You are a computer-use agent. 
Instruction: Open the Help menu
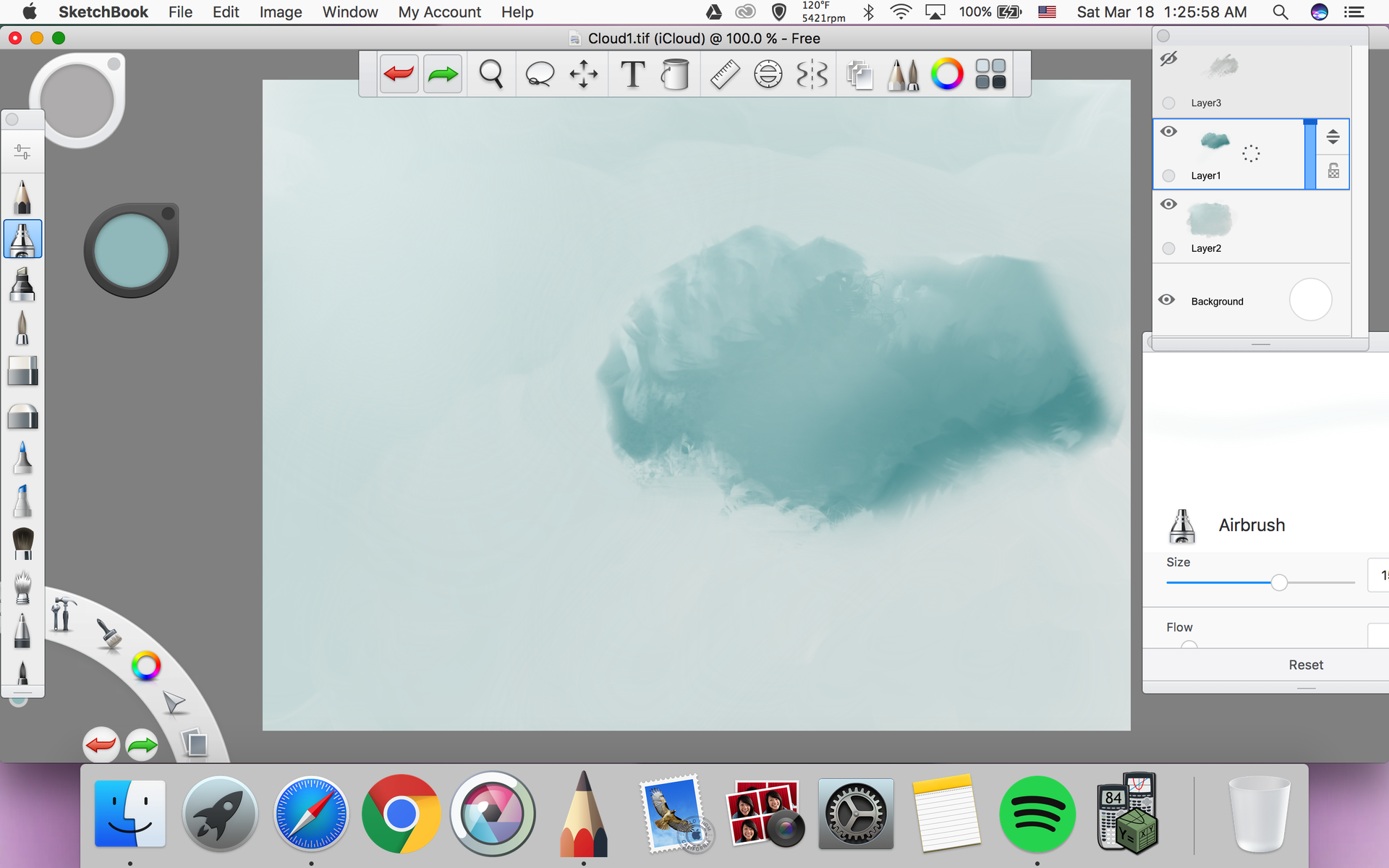517,12
